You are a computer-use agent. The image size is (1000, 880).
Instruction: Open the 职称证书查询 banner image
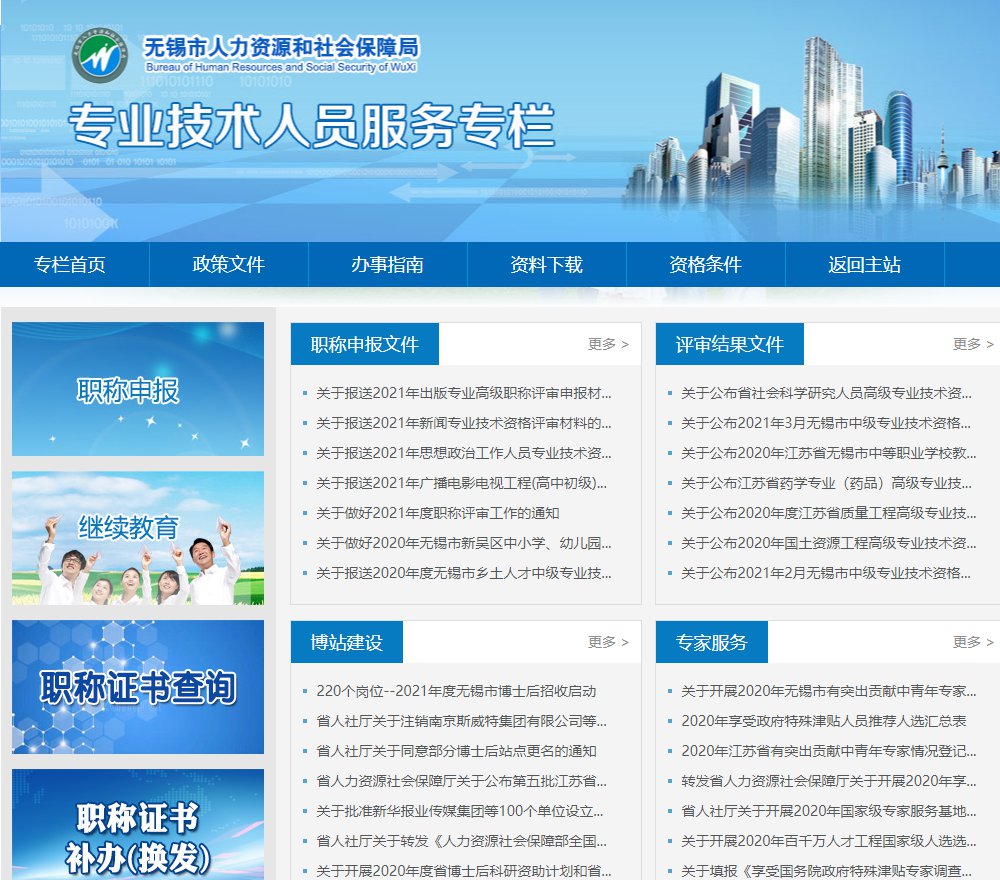tap(138, 687)
